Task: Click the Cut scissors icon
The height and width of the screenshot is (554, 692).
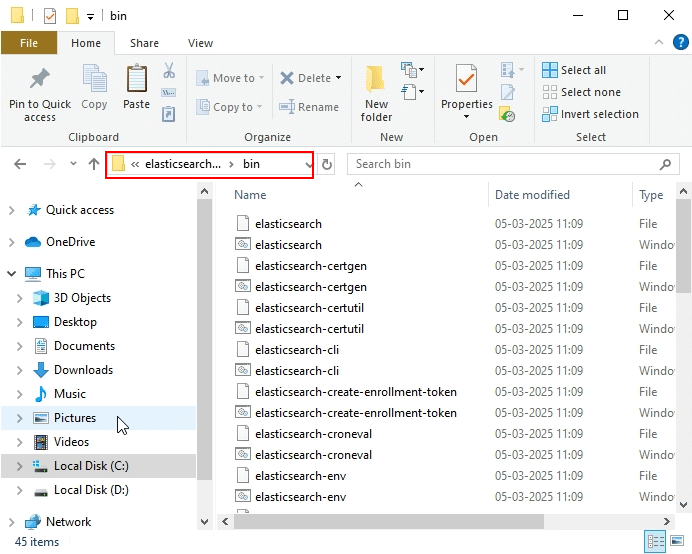Action: tap(169, 71)
